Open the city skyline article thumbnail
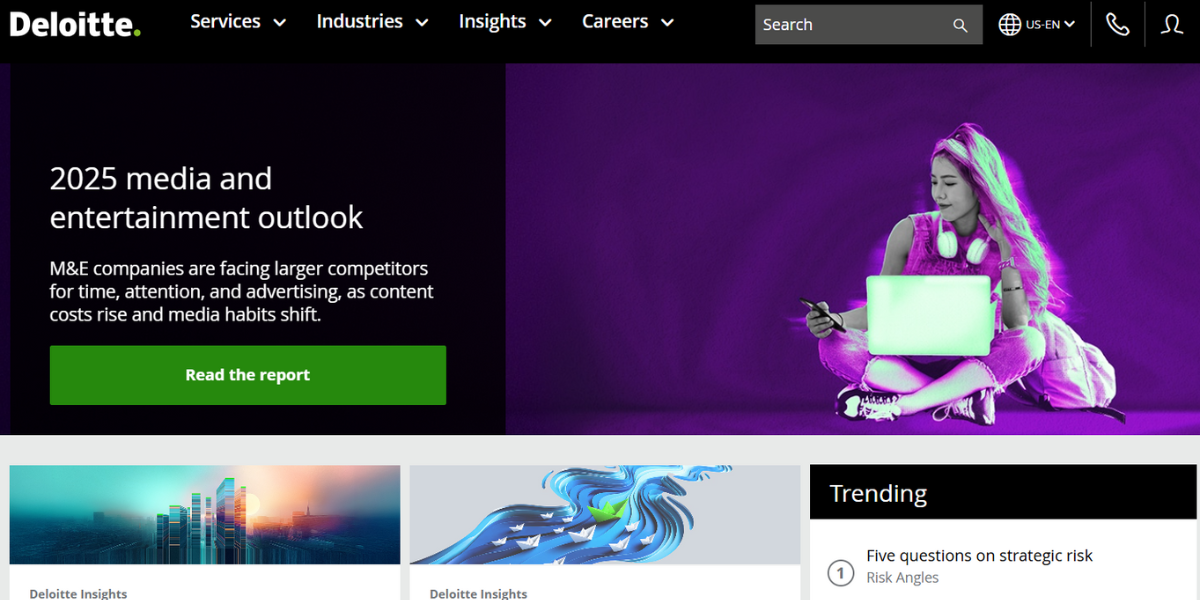This screenshot has height=600, width=1200. pyautogui.click(x=205, y=515)
